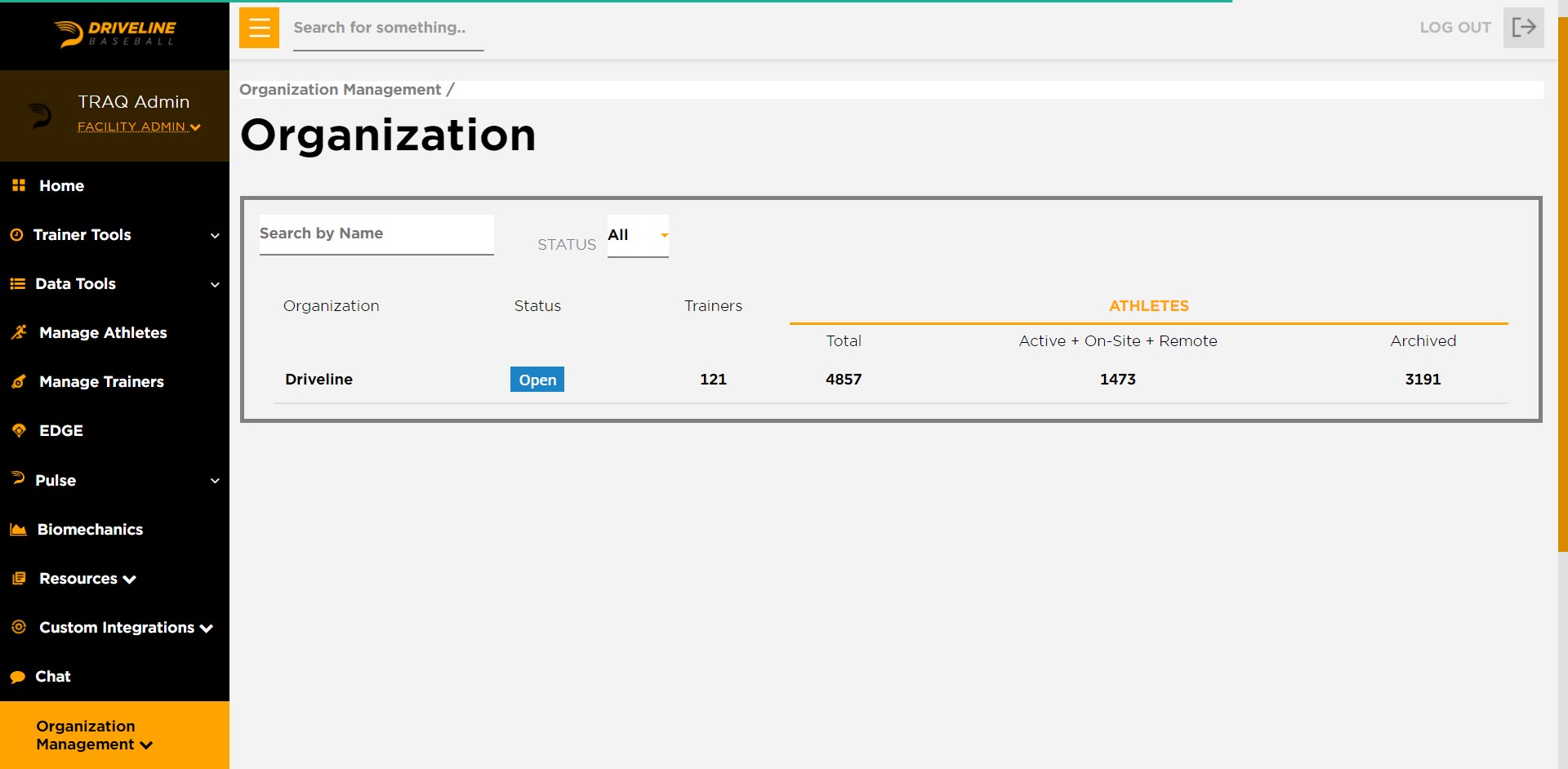The image size is (1568, 769).
Task: Click the Biomechanics chart icon
Action: (x=18, y=529)
